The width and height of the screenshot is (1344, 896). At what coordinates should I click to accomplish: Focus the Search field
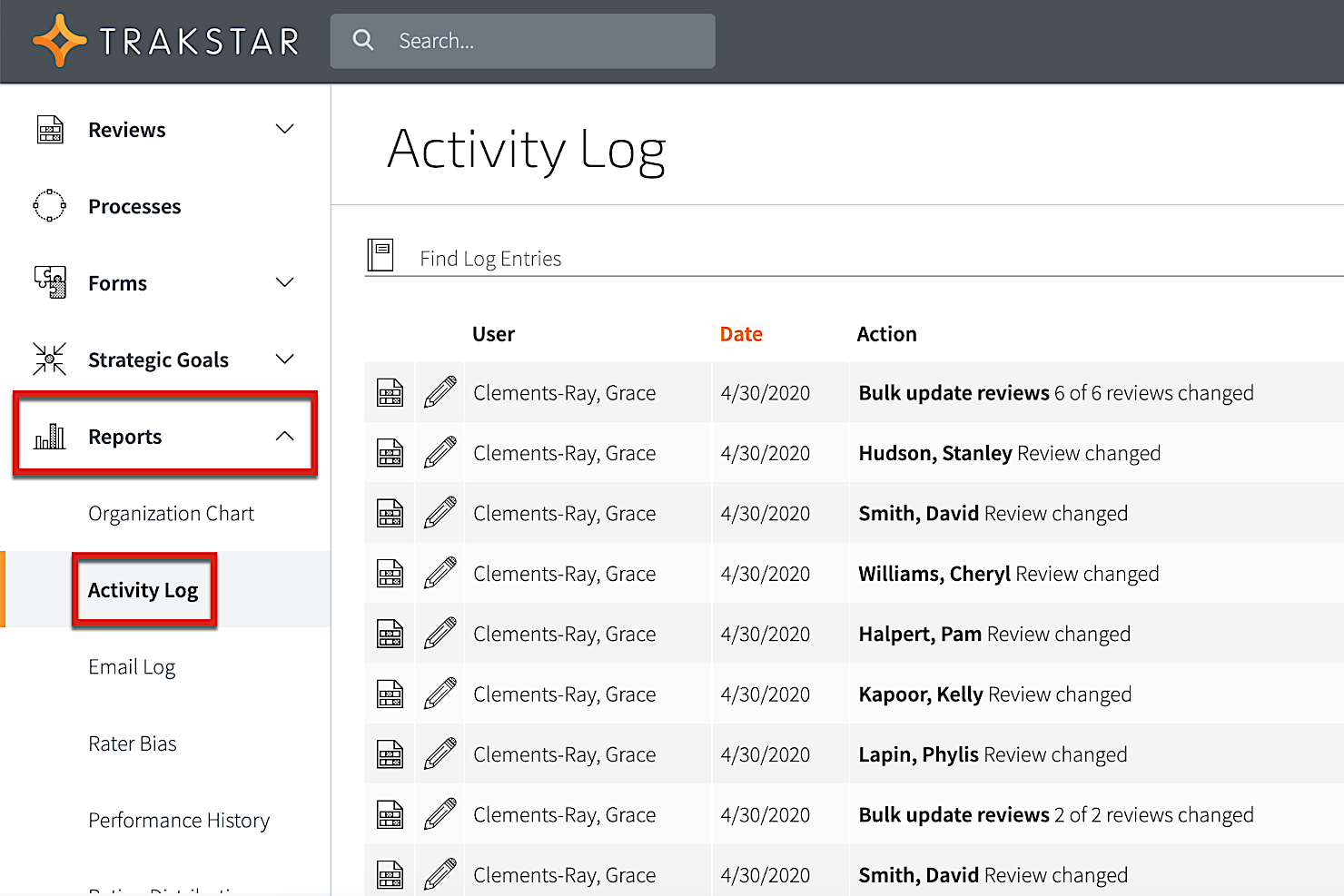523,41
